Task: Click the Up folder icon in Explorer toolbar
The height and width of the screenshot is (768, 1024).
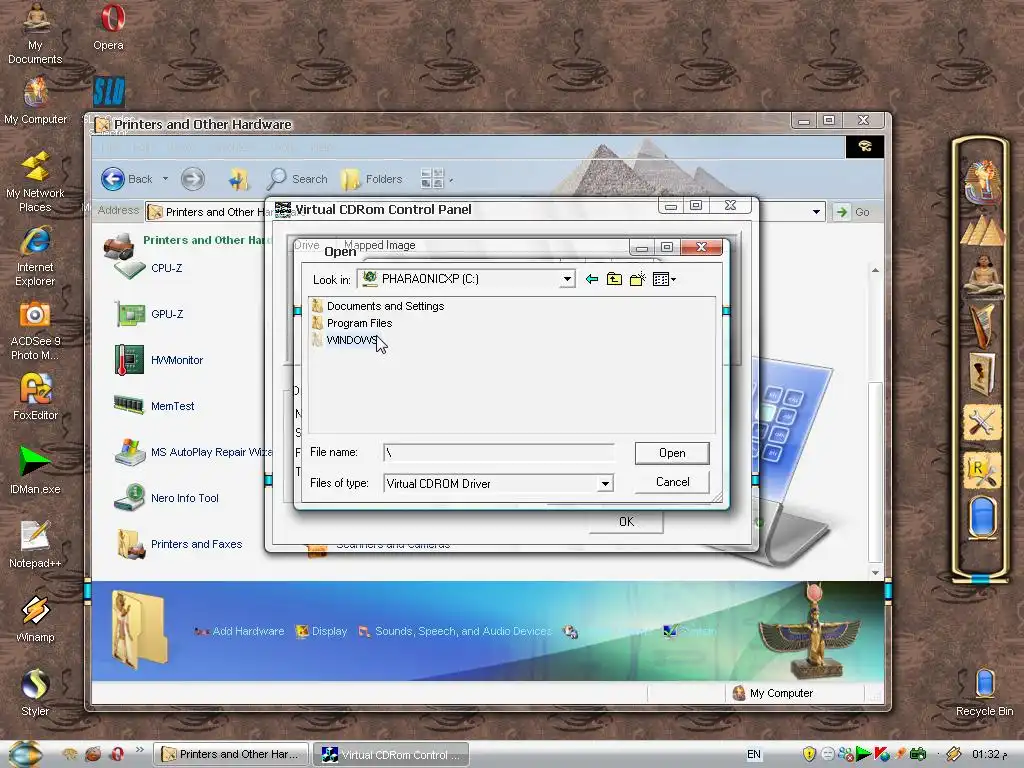Action: pyautogui.click(x=238, y=179)
